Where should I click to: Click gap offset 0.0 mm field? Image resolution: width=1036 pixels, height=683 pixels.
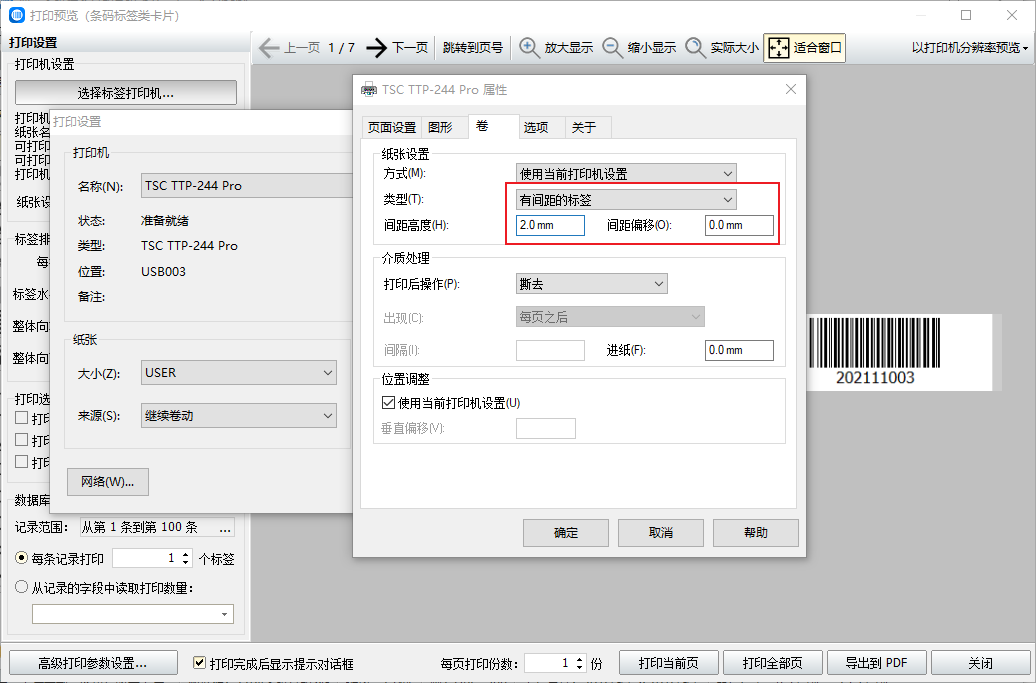[739, 225]
